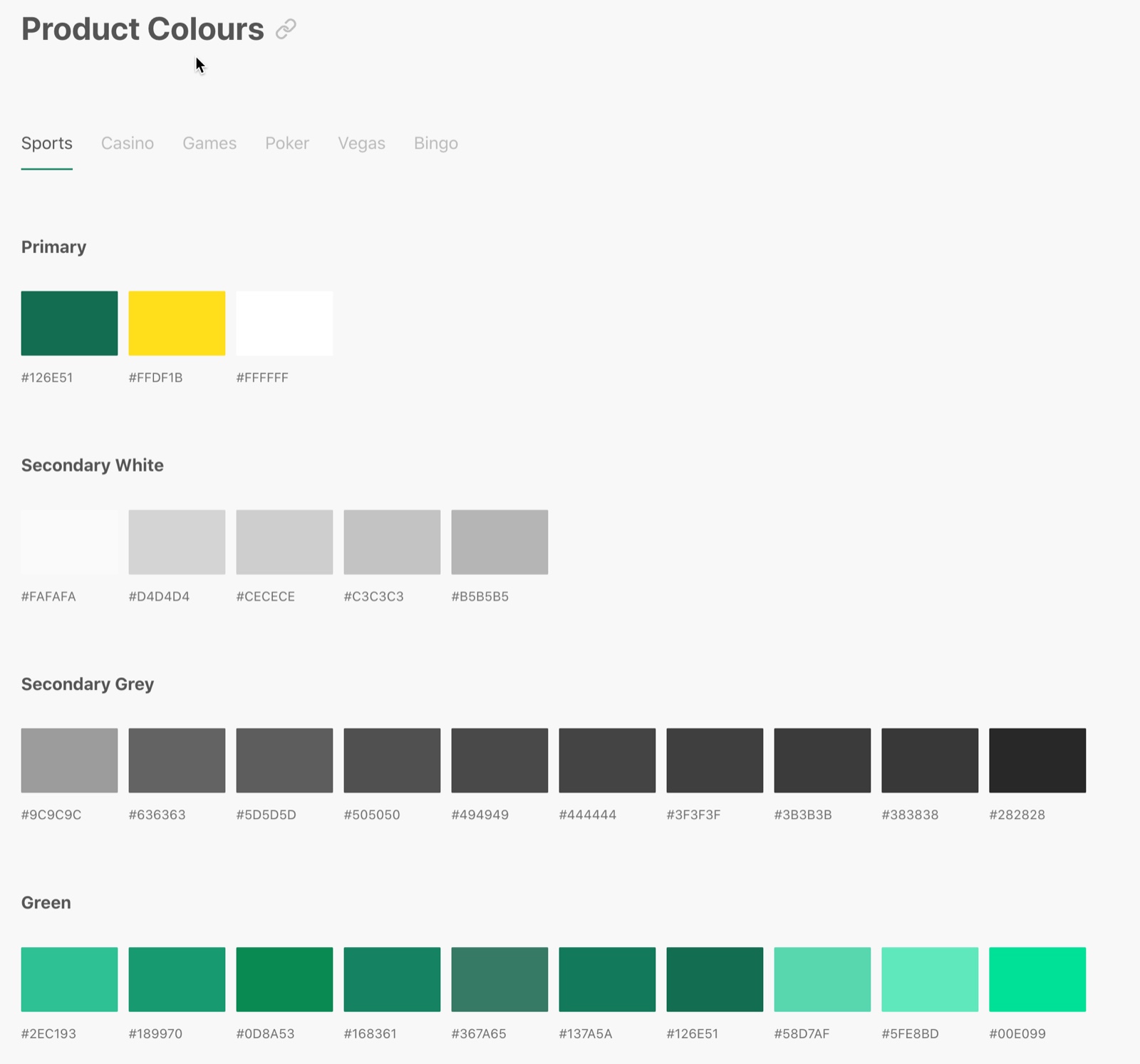
Task: Click the #494949 colour swatch
Action: point(499,760)
